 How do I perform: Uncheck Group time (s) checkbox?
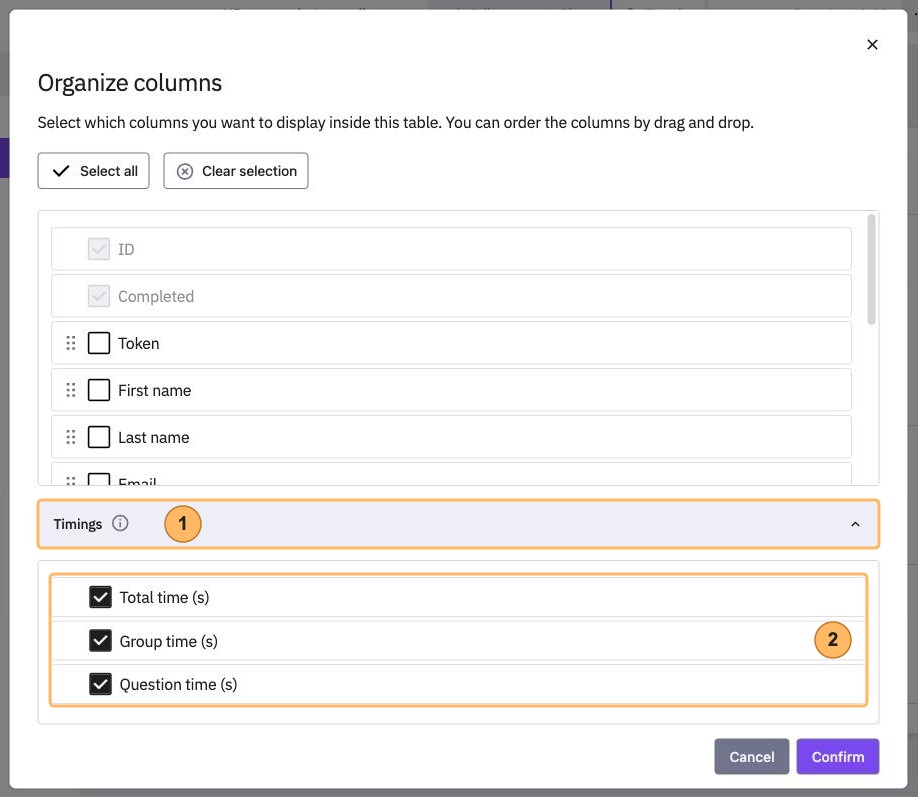(101, 641)
